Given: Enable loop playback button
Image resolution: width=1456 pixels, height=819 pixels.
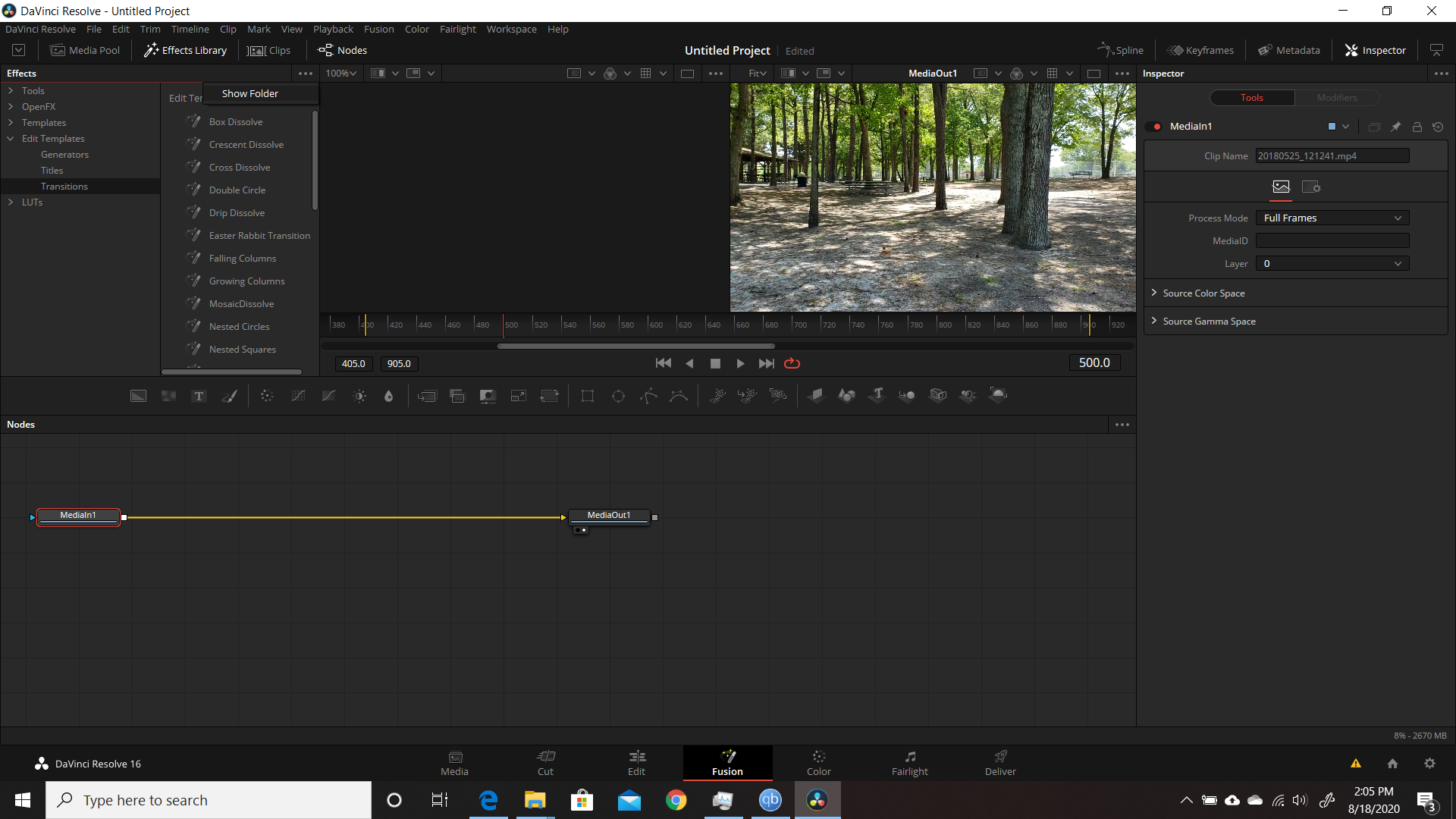Looking at the screenshot, I should 792,363.
